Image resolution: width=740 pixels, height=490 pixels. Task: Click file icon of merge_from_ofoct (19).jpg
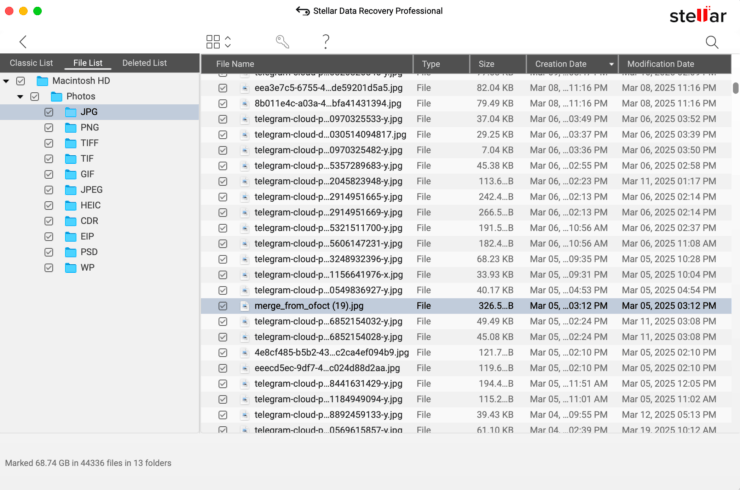tap(243, 306)
